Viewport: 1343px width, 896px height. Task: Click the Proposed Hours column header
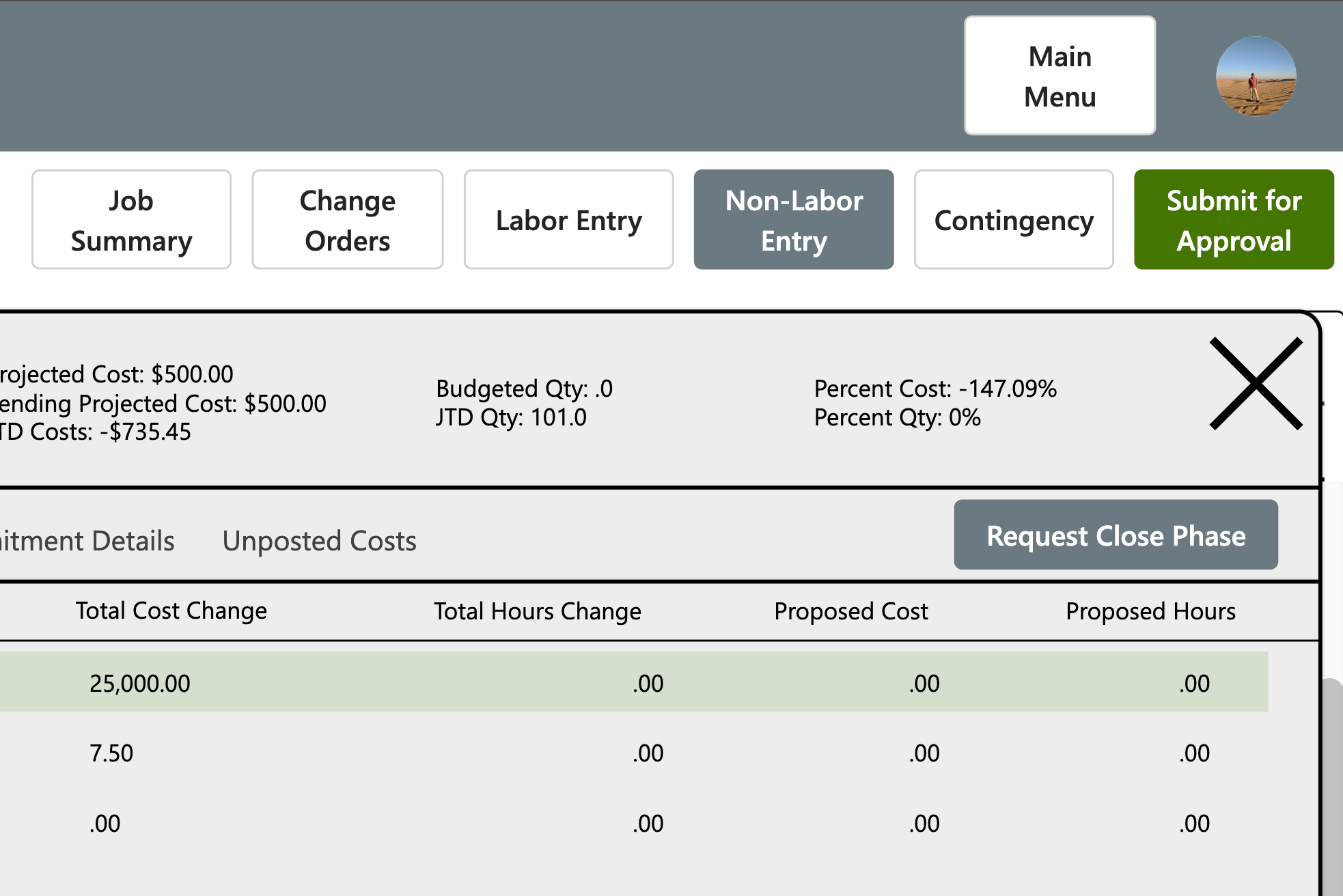pyautogui.click(x=1150, y=611)
